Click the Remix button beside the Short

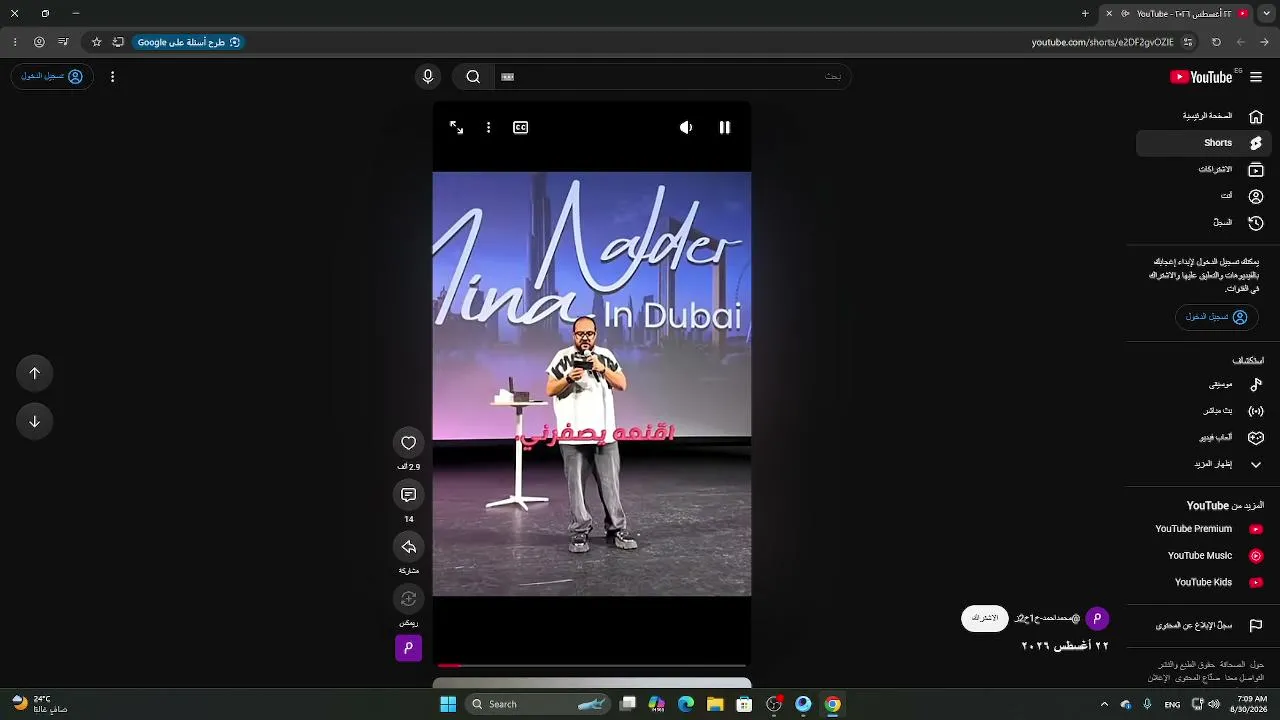(409, 599)
